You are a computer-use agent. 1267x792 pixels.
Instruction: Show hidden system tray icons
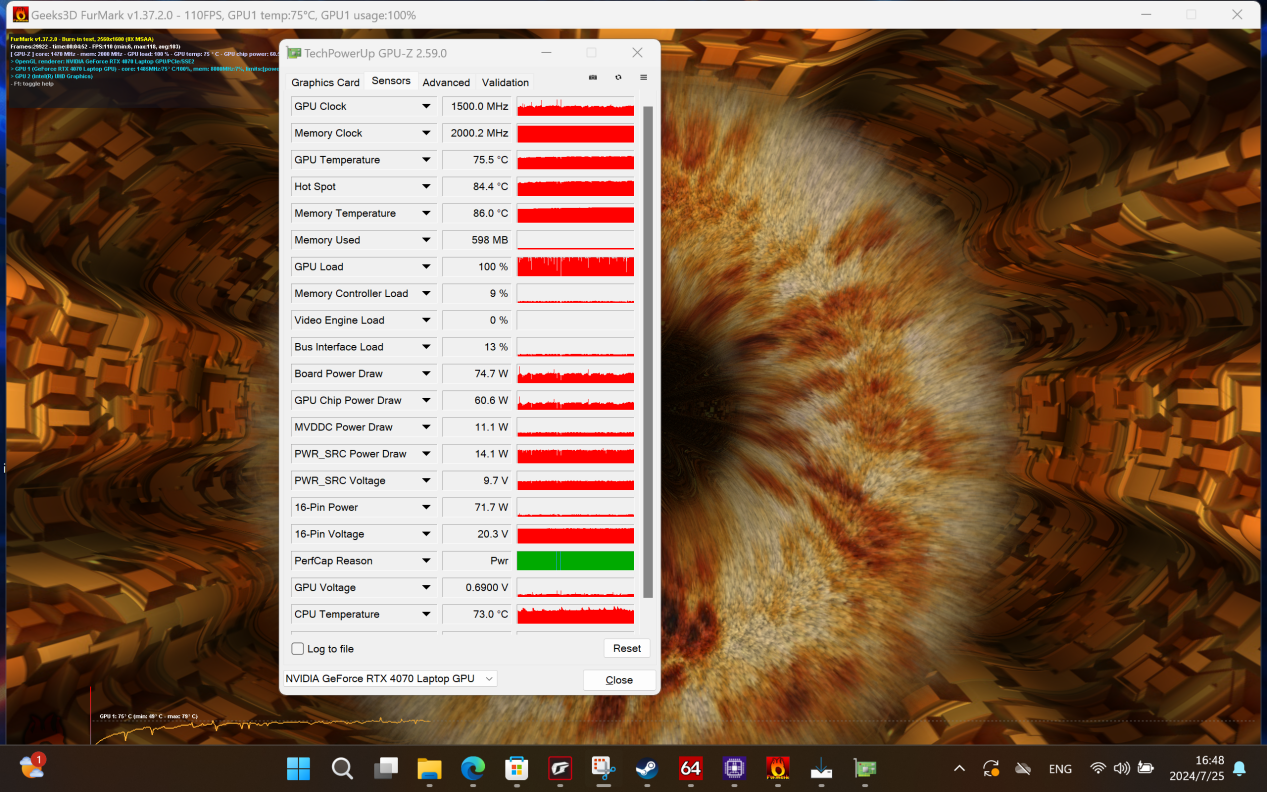[x=959, y=768]
